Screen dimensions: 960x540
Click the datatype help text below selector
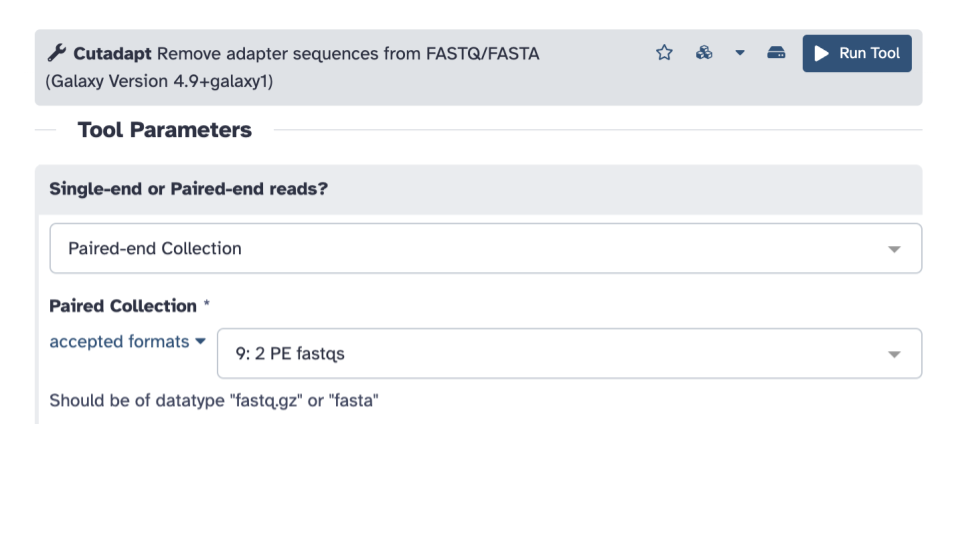[x=214, y=400]
